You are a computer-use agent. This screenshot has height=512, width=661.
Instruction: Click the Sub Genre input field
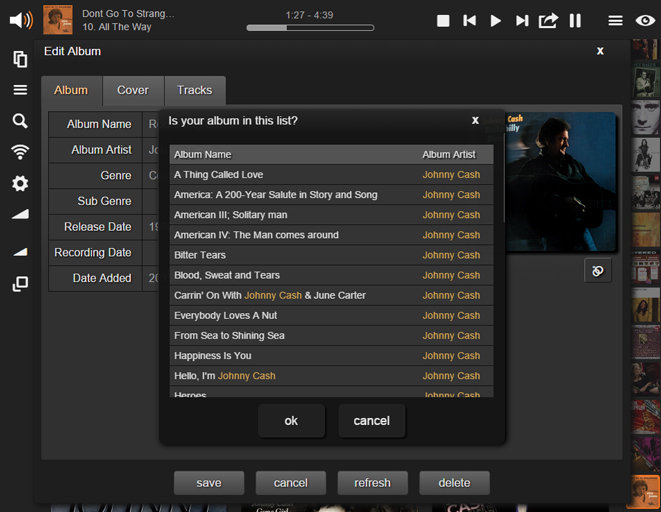coord(151,201)
